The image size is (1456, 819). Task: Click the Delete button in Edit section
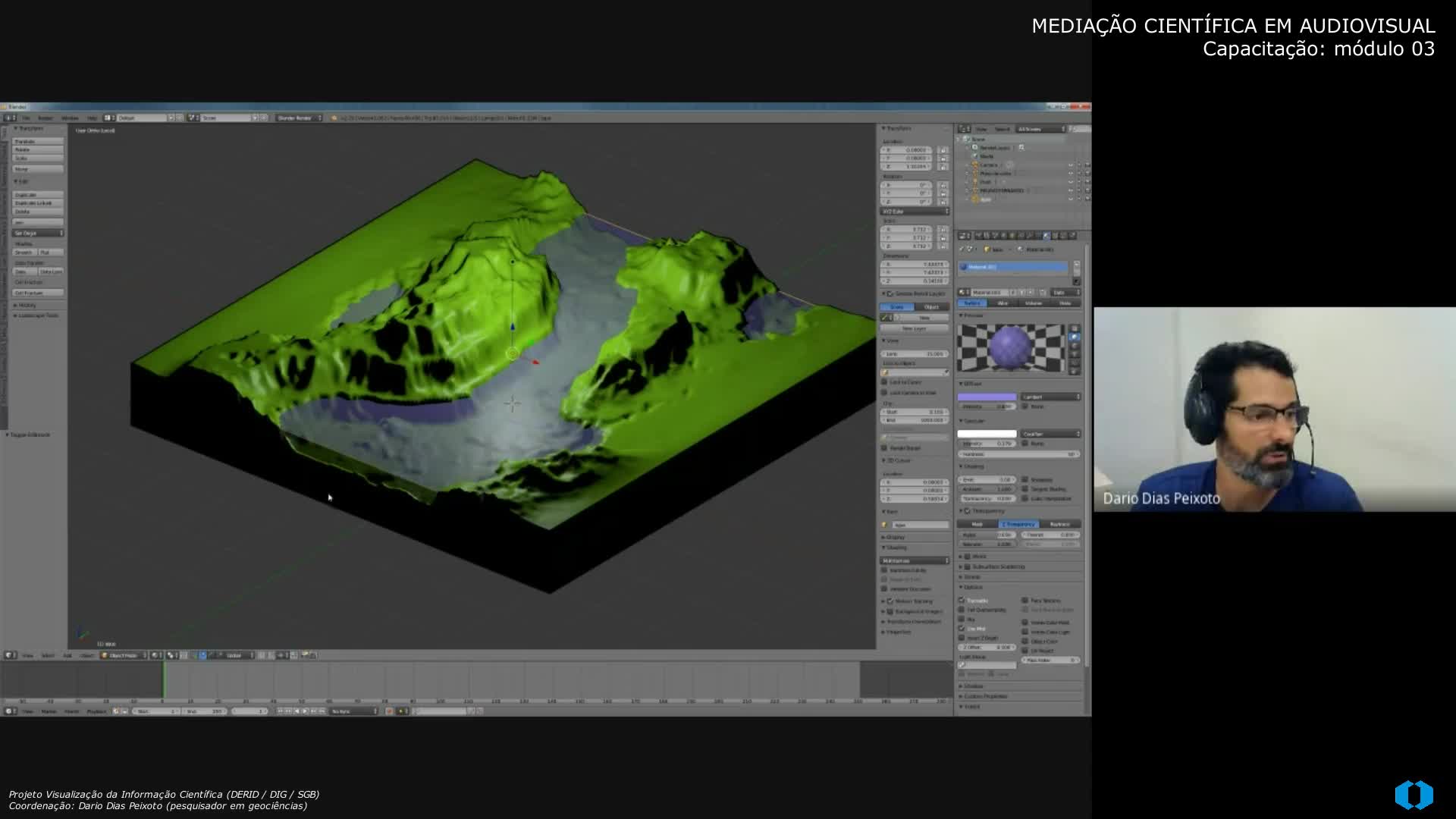(38, 212)
